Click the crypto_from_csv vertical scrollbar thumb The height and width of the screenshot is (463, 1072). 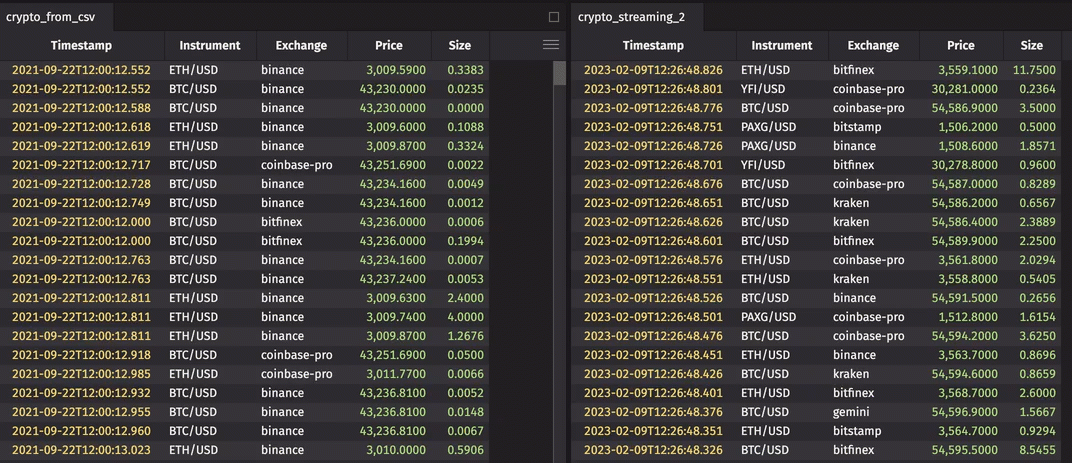click(x=559, y=72)
